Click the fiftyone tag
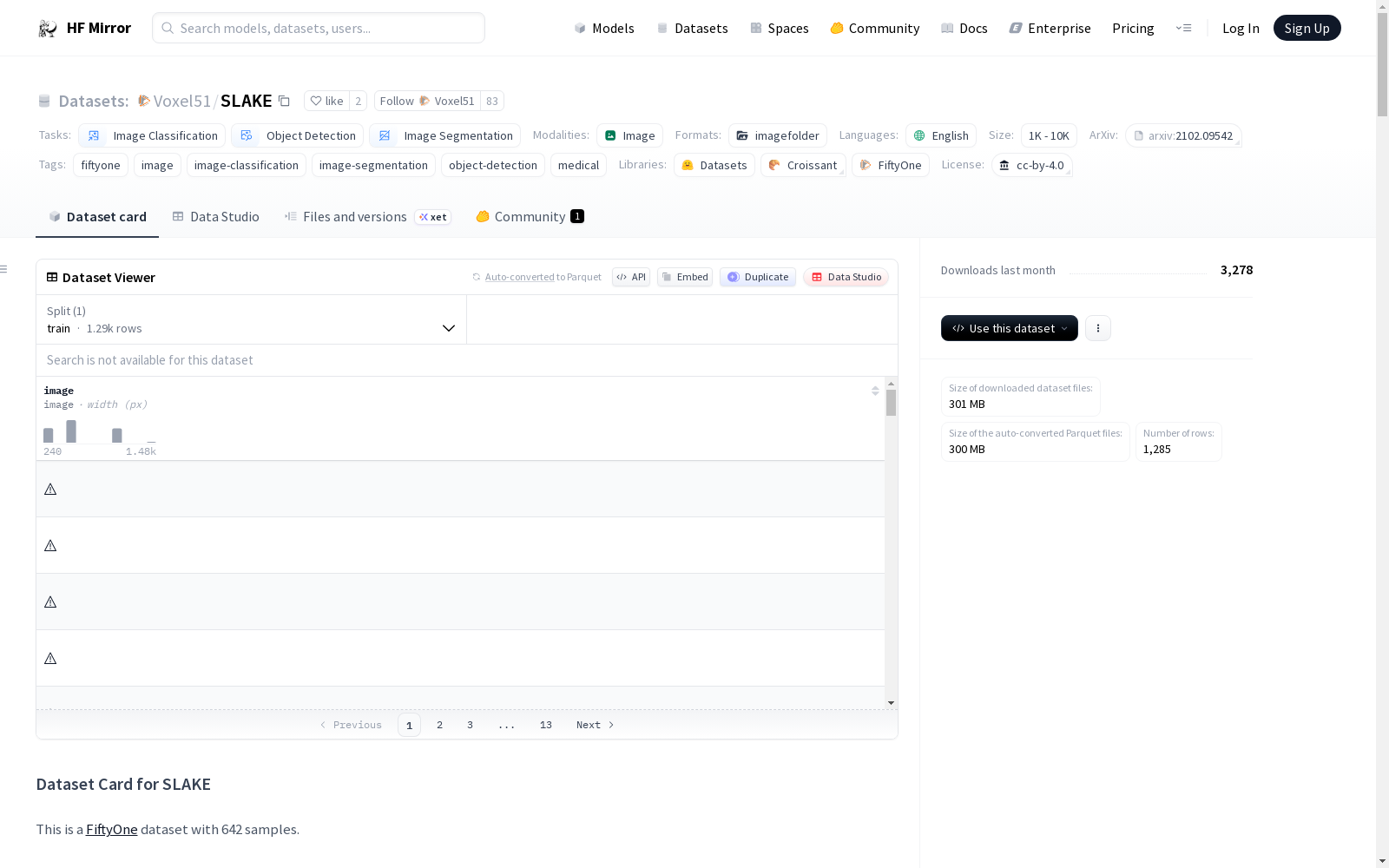Image resolution: width=1389 pixels, height=868 pixels. [101, 165]
